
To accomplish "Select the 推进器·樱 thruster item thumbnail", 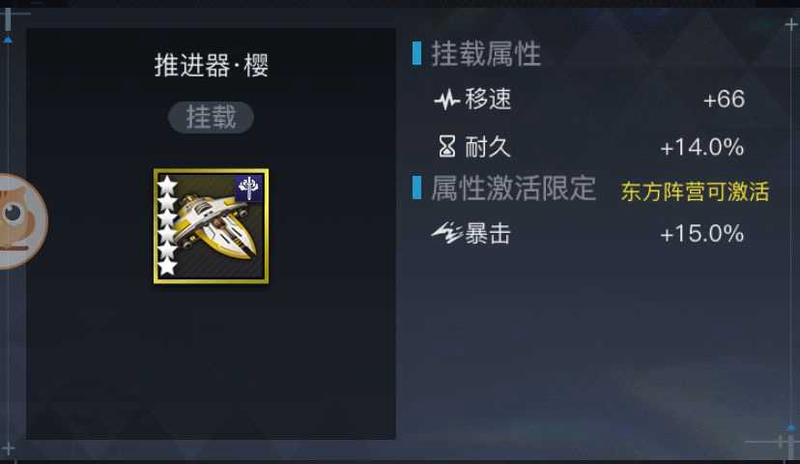I will pyautogui.click(x=211, y=226).
